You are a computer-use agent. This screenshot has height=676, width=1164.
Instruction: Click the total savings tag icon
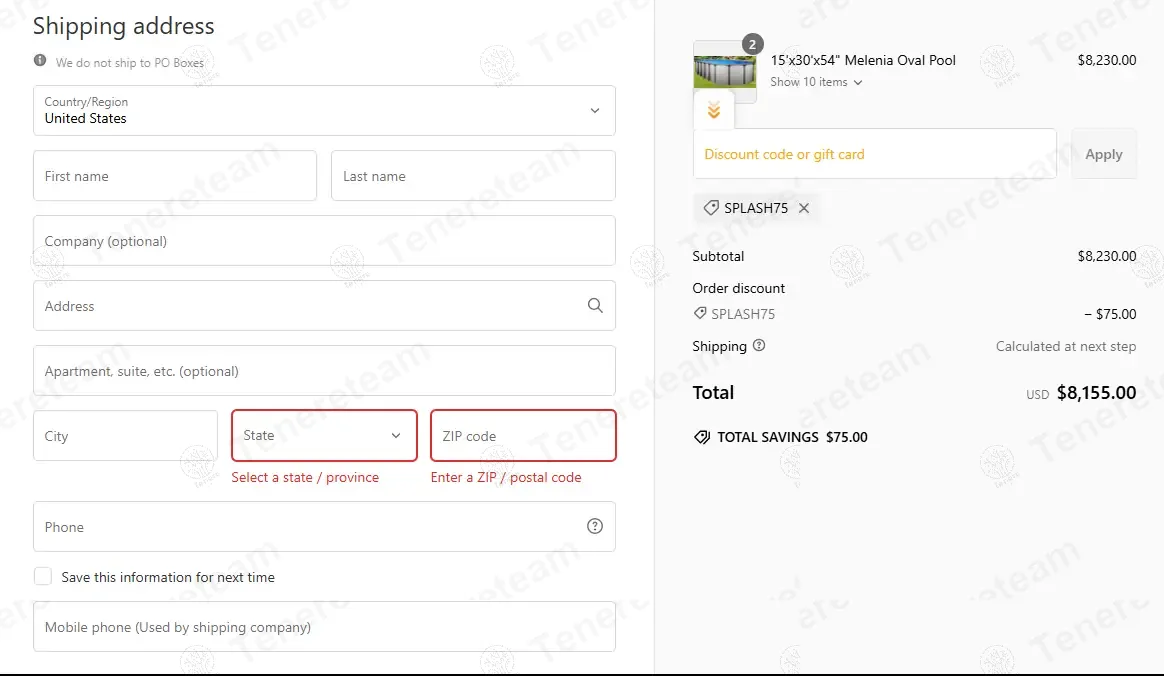coord(702,437)
